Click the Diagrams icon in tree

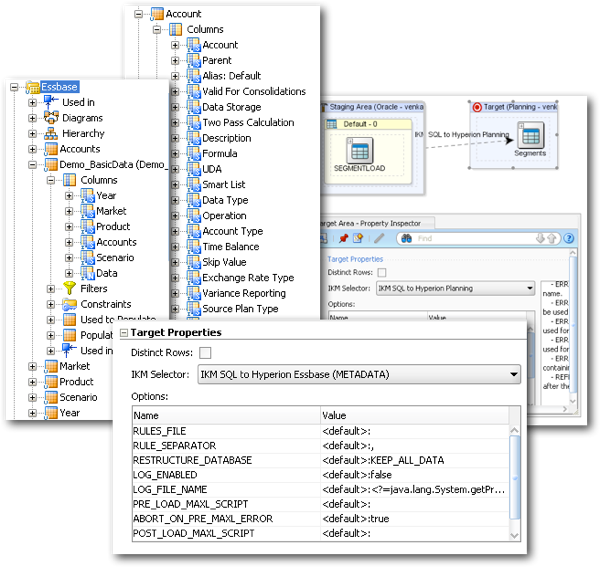(51, 118)
